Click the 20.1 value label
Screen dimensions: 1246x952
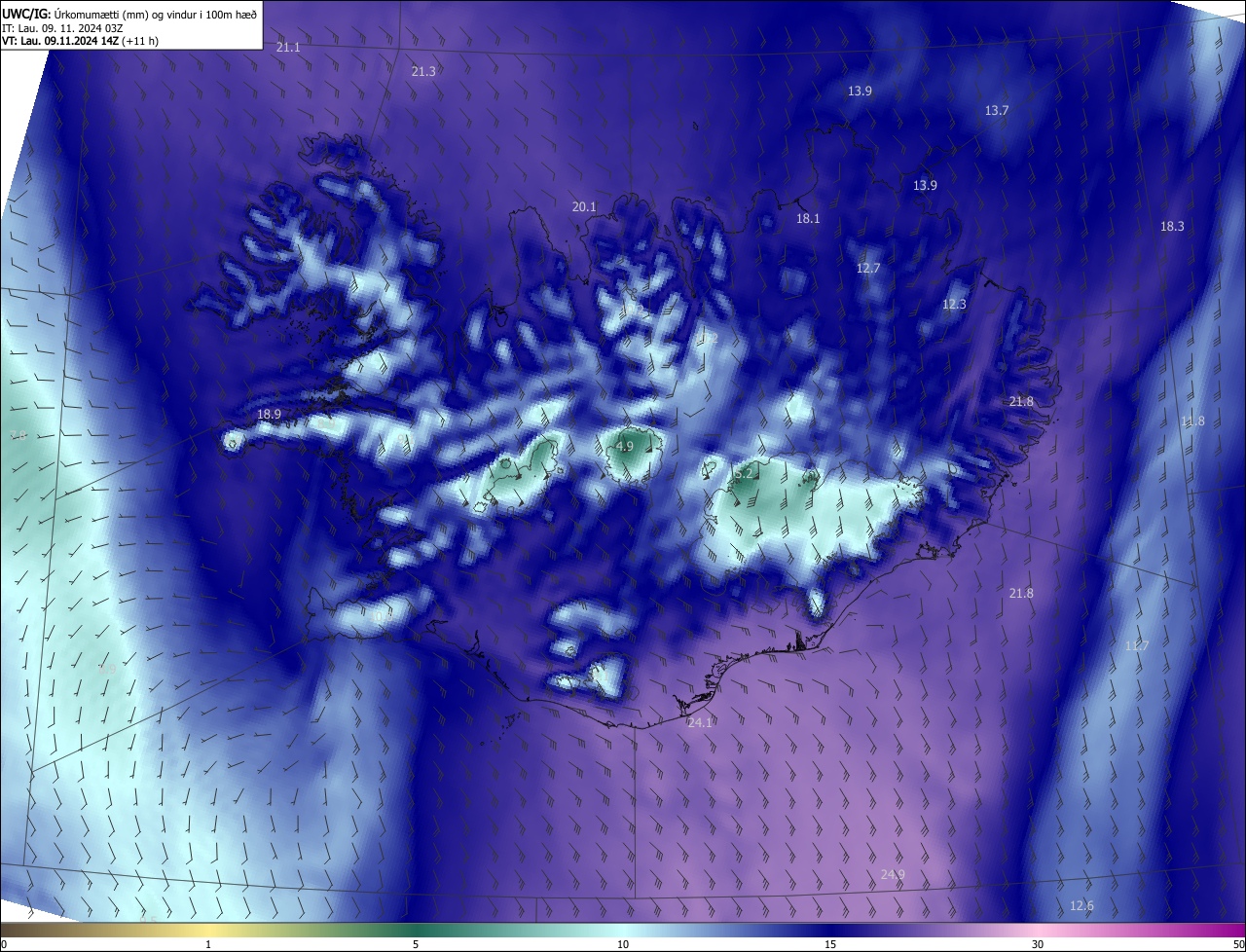click(583, 206)
